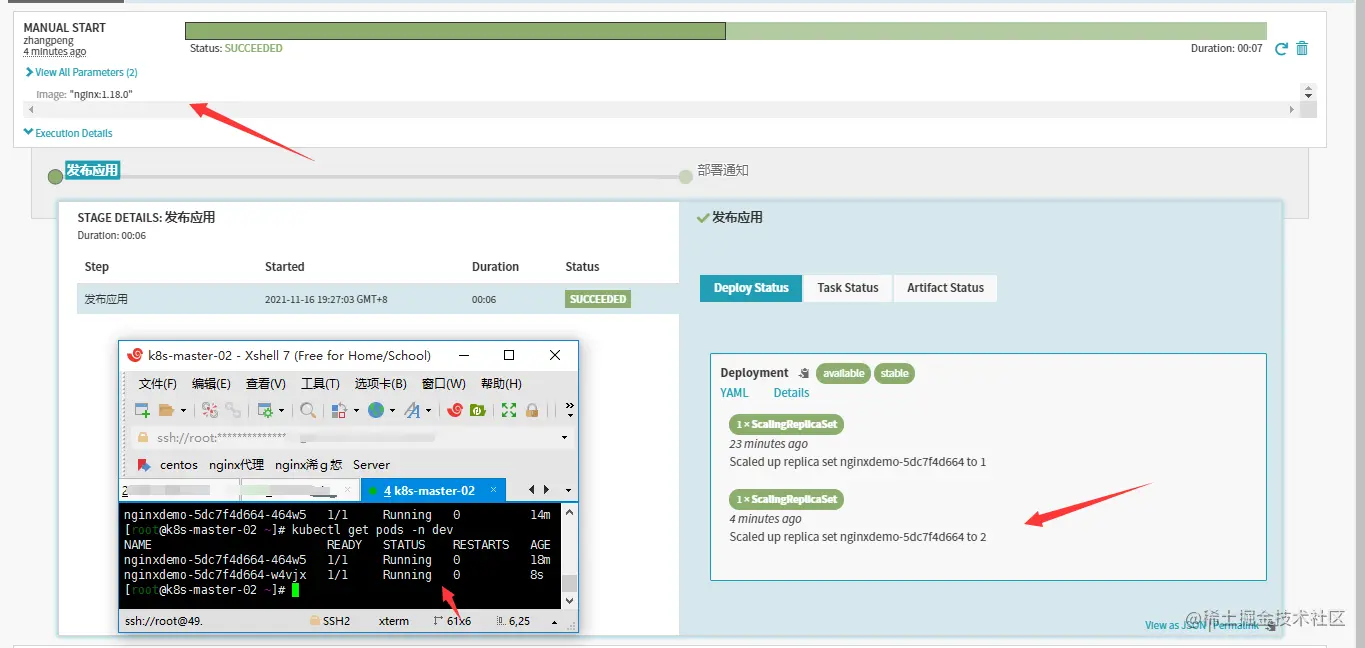Click the magnifier Find icon in Xshell toolbar

click(x=308, y=410)
